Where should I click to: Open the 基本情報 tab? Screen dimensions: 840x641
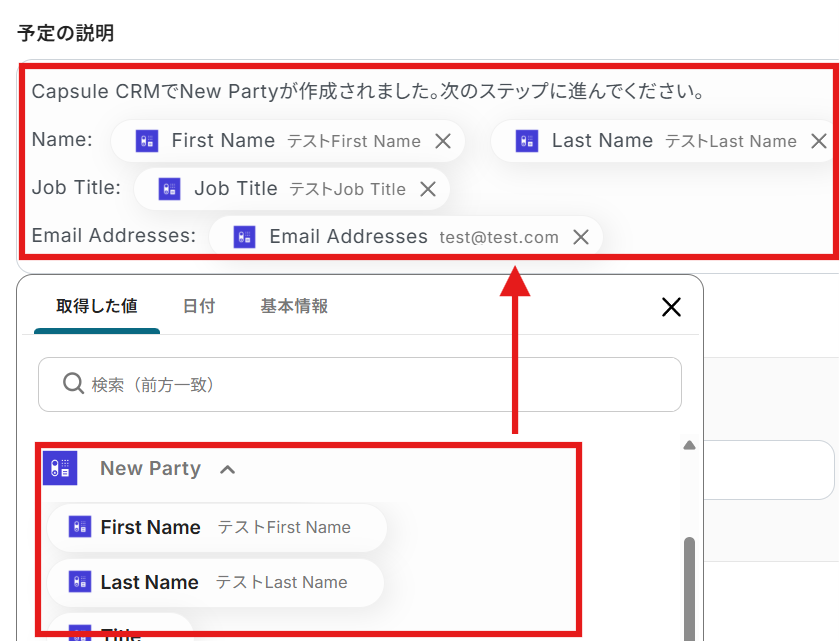tap(294, 307)
